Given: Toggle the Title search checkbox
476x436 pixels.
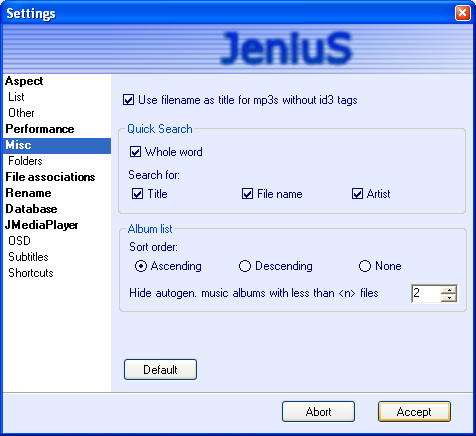Looking at the screenshot, I should [137, 194].
